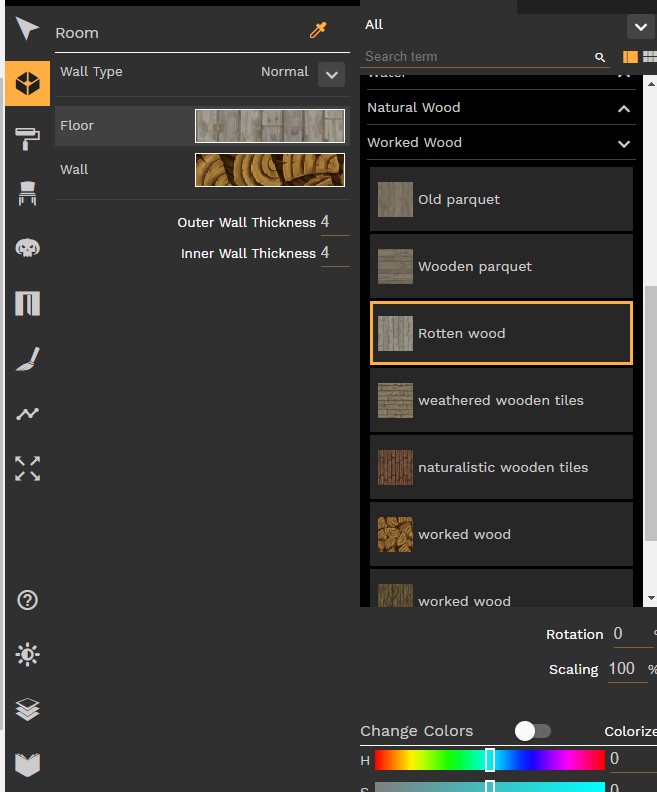Click the orange room cube tool

tap(27, 85)
